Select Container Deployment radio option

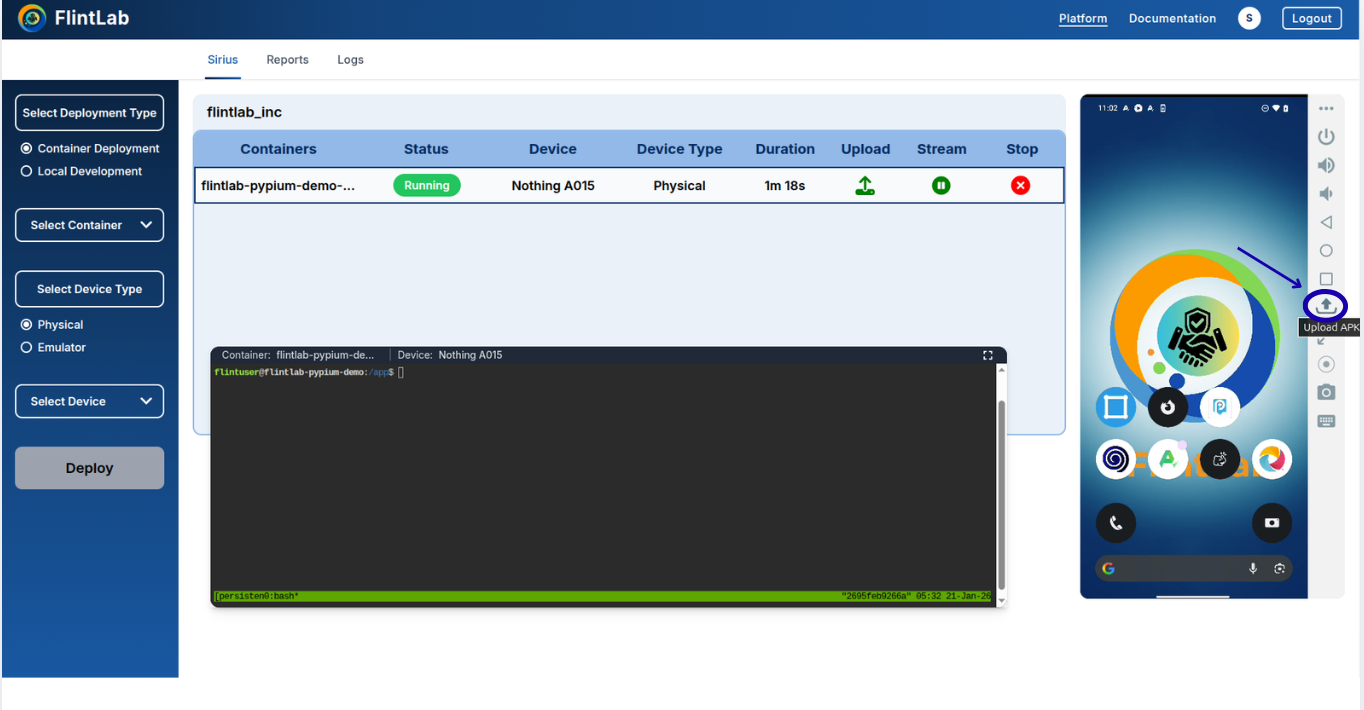point(27,148)
